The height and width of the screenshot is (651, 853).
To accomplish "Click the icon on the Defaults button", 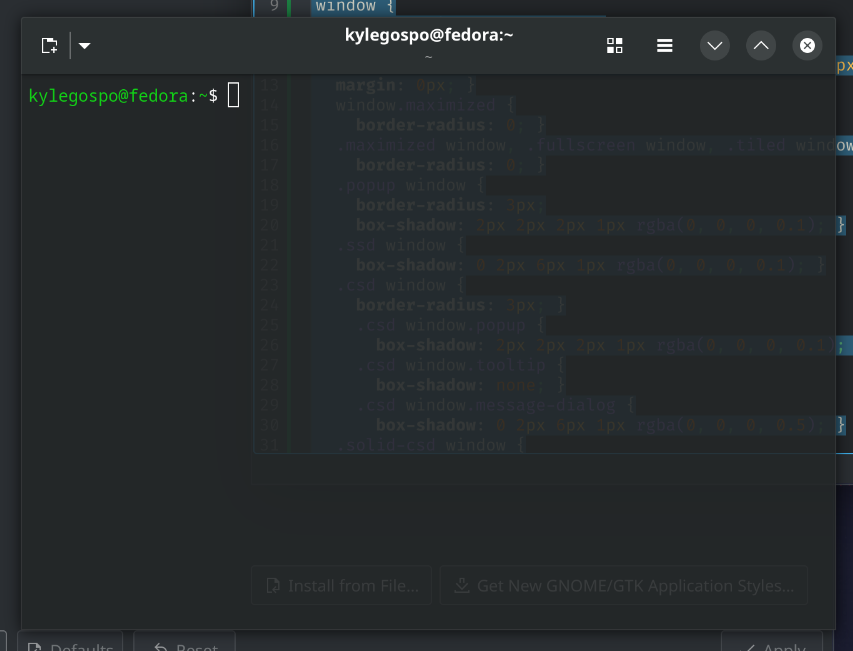I will pyautogui.click(x=33, y=647).
